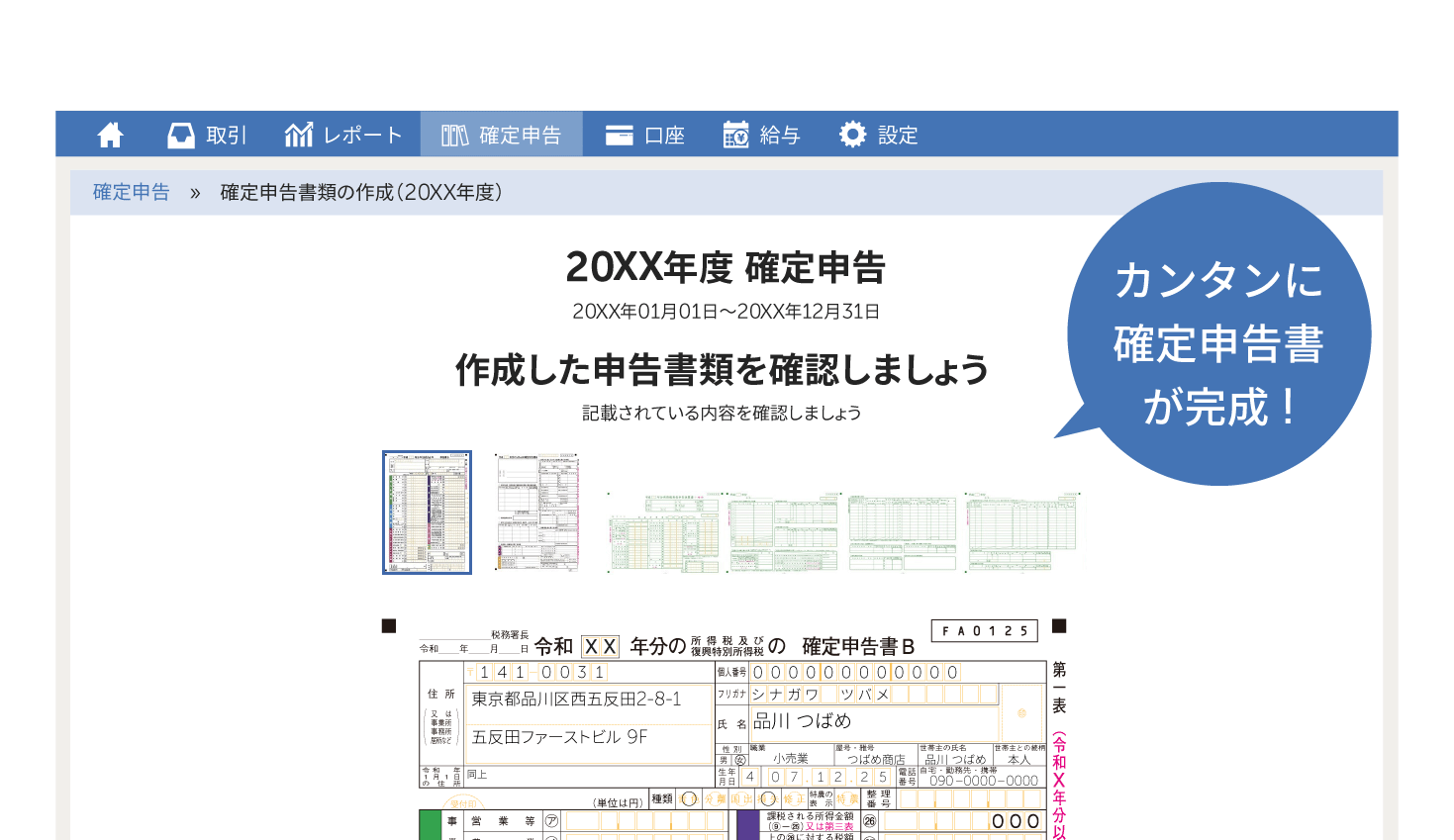Select the 確定申告 books icon in navbar

point(454,135)
